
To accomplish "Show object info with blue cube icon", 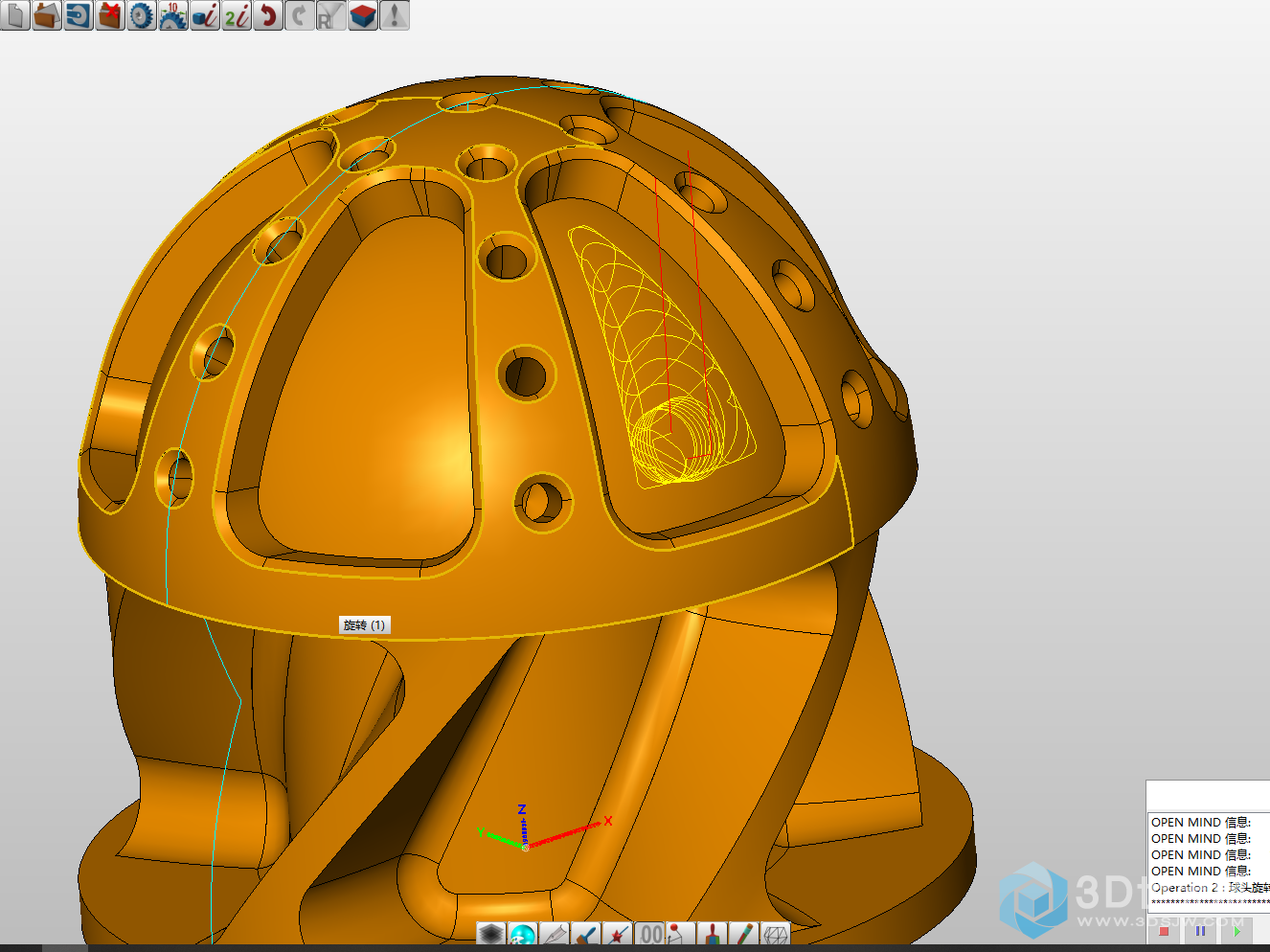I will pos(205,15).
